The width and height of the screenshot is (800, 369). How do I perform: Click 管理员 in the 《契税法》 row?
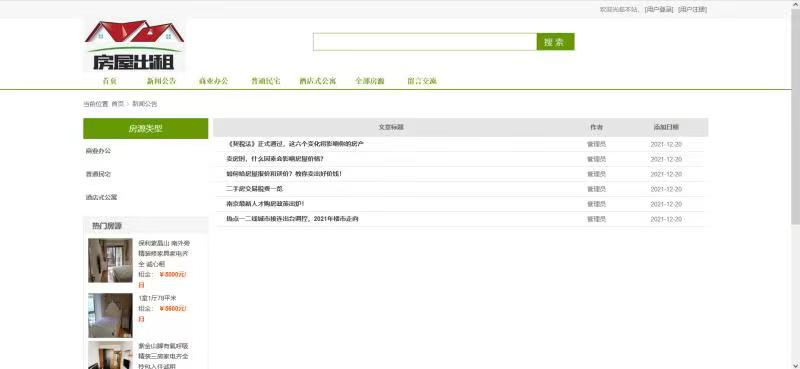[x=596, y=144]
